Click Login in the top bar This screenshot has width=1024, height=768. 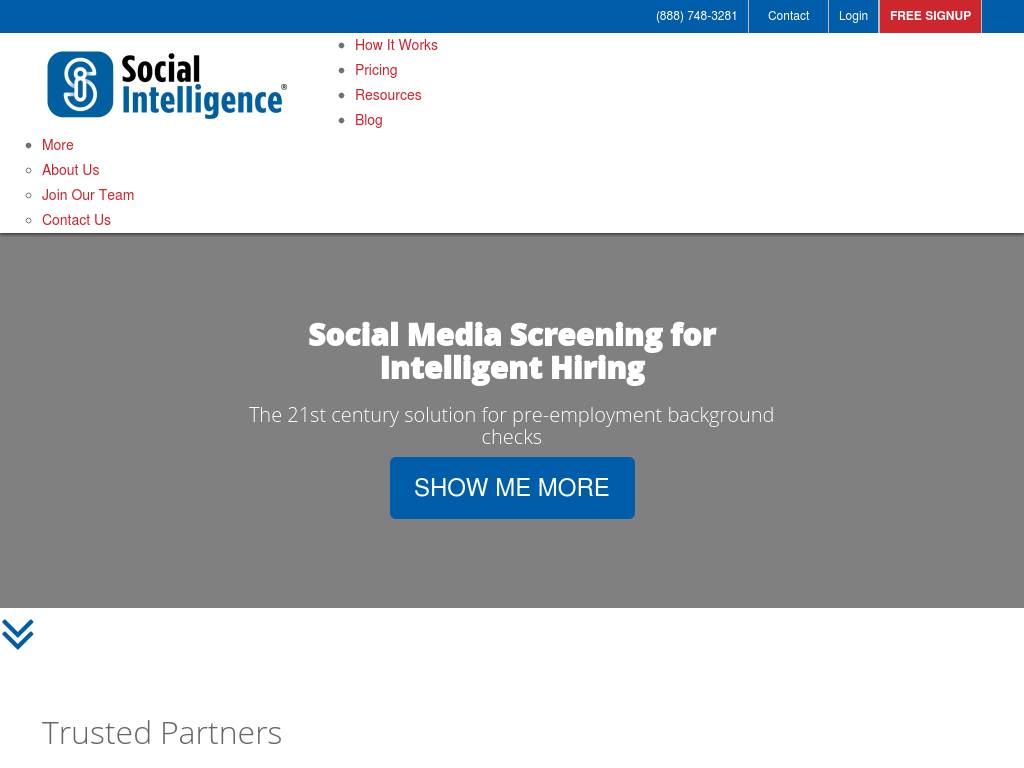coord(853,16)
